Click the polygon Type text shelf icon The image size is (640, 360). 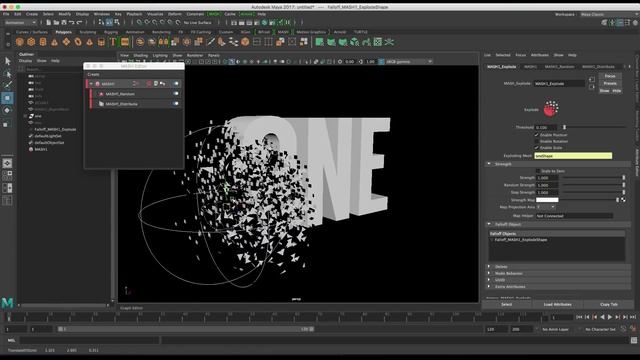click(x=113, y=42)
